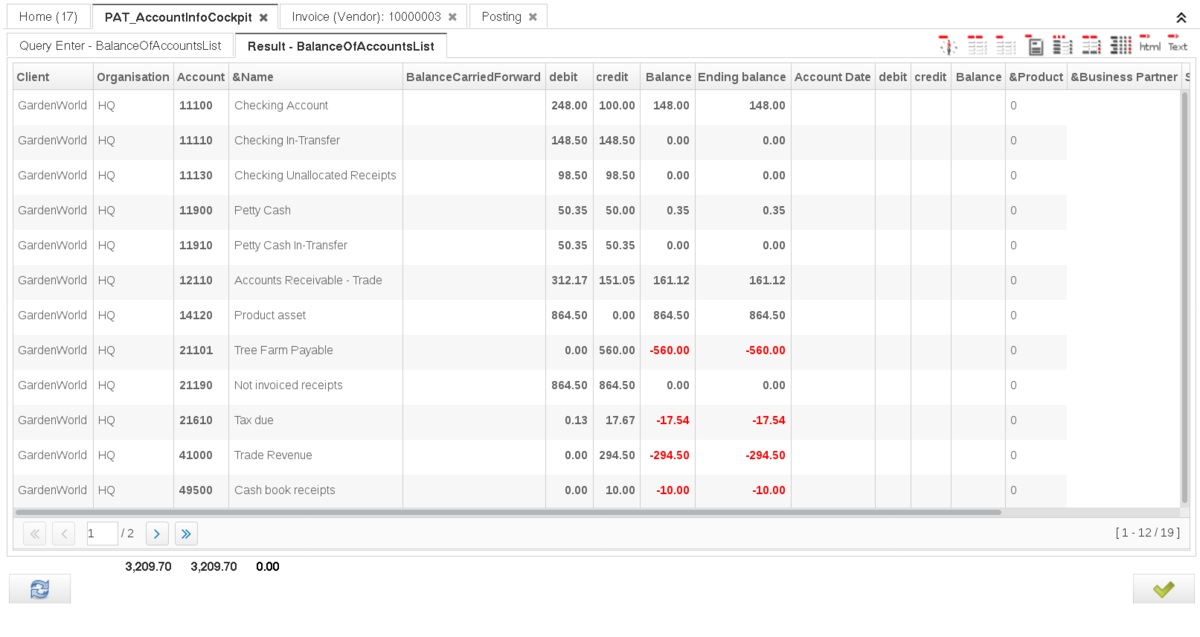The width and height of the screenshot is (1200, 637).
Task: Go to the next results page
Action: pyautogui.click(x=157, y=533)
